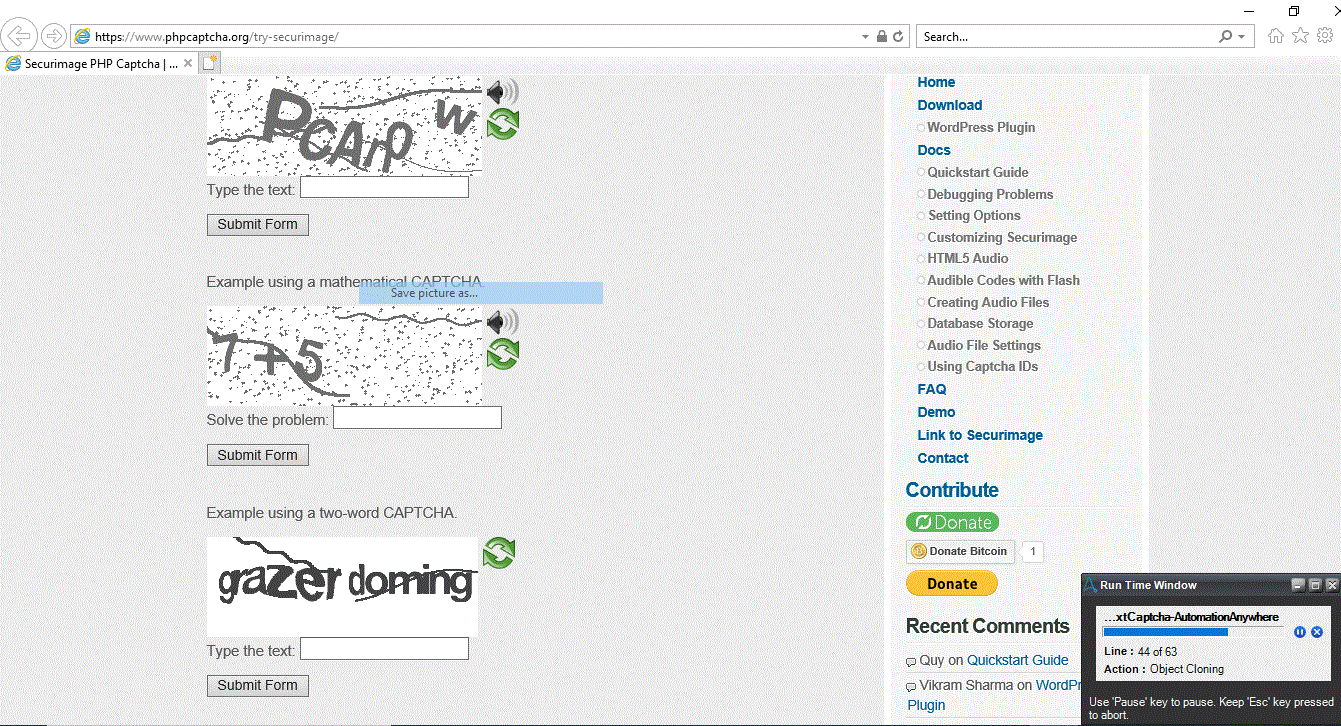The image size is (1341, 726).
Task: Open the Using Captcha IDs link
Action: (x=983, y=366)
